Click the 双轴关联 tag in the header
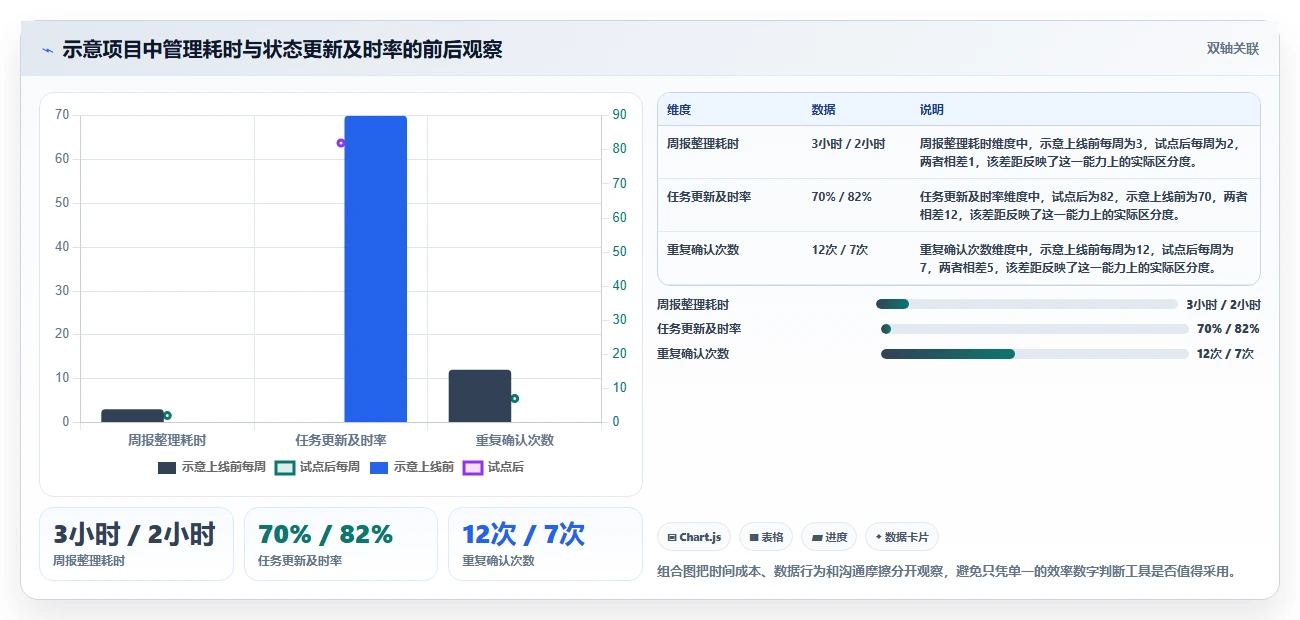 tap(1232, 48)
